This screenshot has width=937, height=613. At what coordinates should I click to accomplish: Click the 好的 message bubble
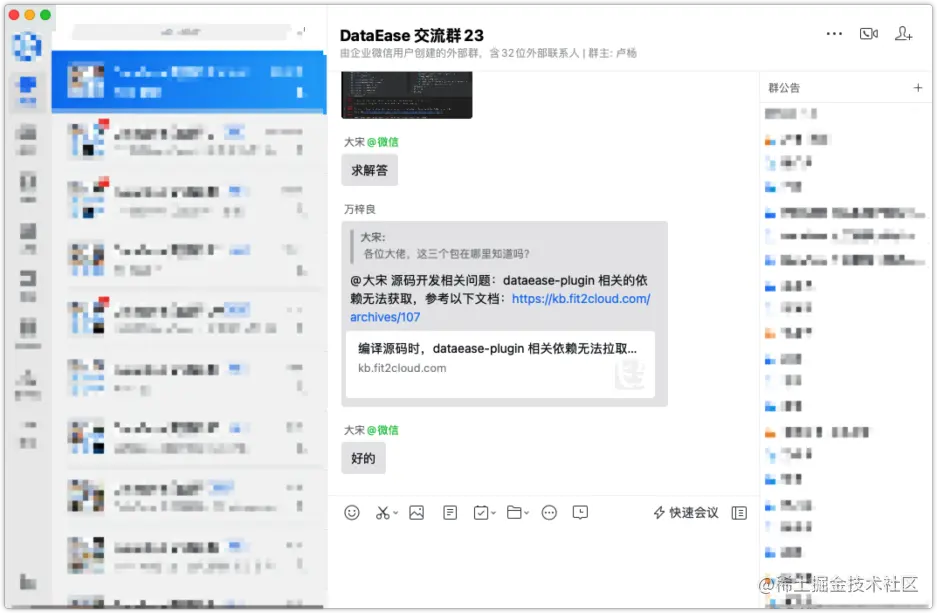363,458
